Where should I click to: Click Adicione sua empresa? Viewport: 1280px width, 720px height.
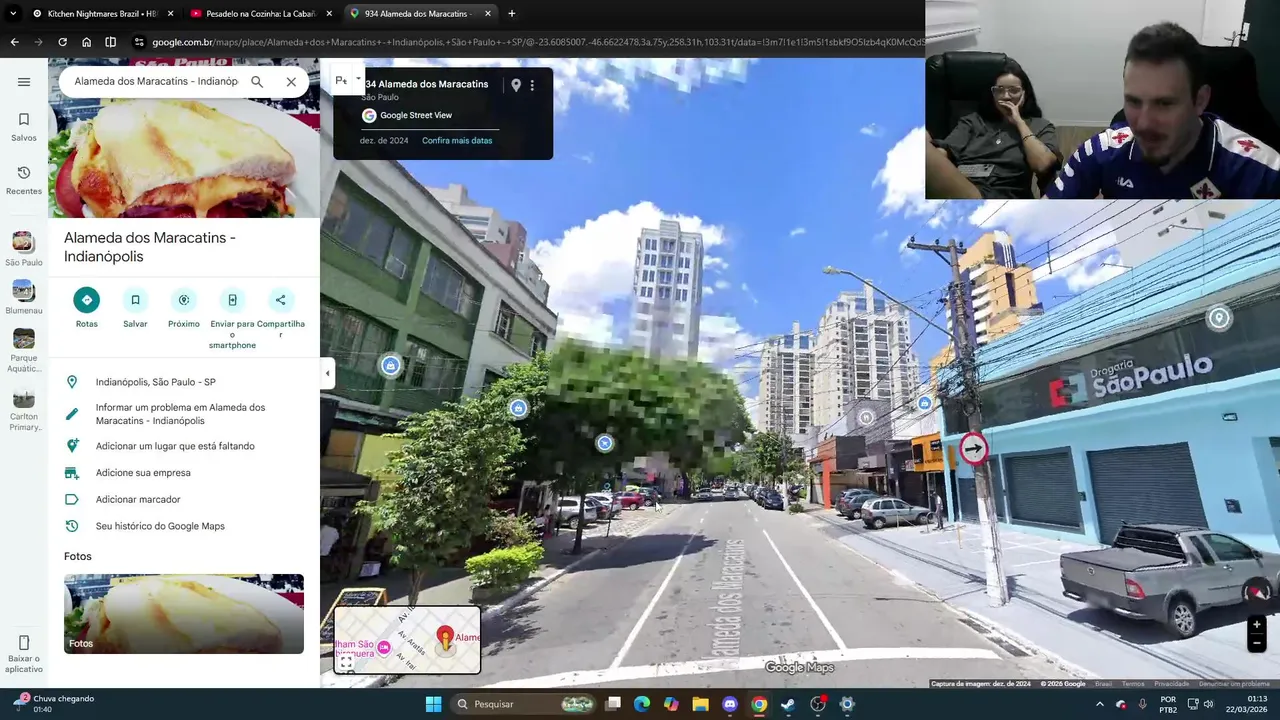tap(184, 473)
